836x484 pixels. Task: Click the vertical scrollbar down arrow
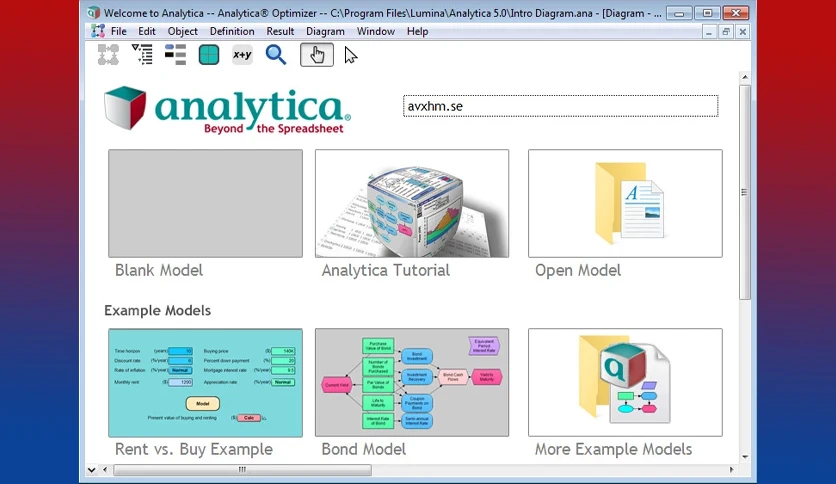pos(745,457)
